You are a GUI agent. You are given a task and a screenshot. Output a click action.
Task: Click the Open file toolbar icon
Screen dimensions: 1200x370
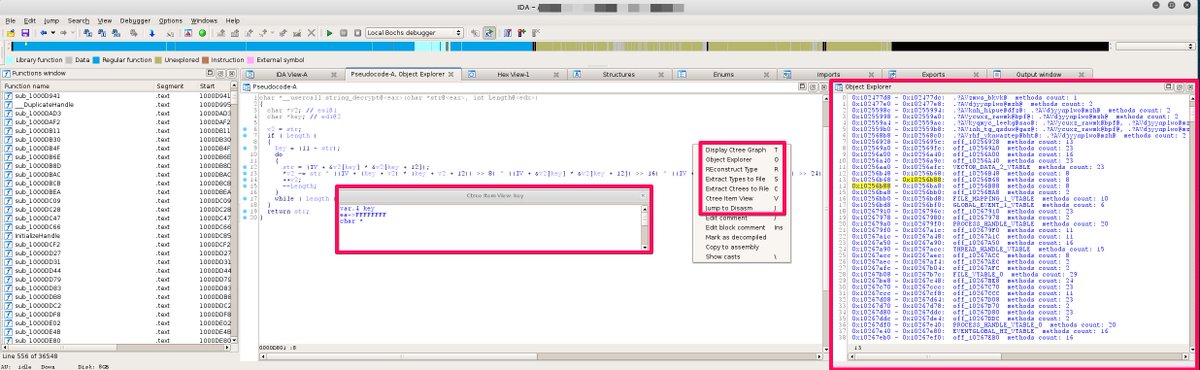(10, 33)
